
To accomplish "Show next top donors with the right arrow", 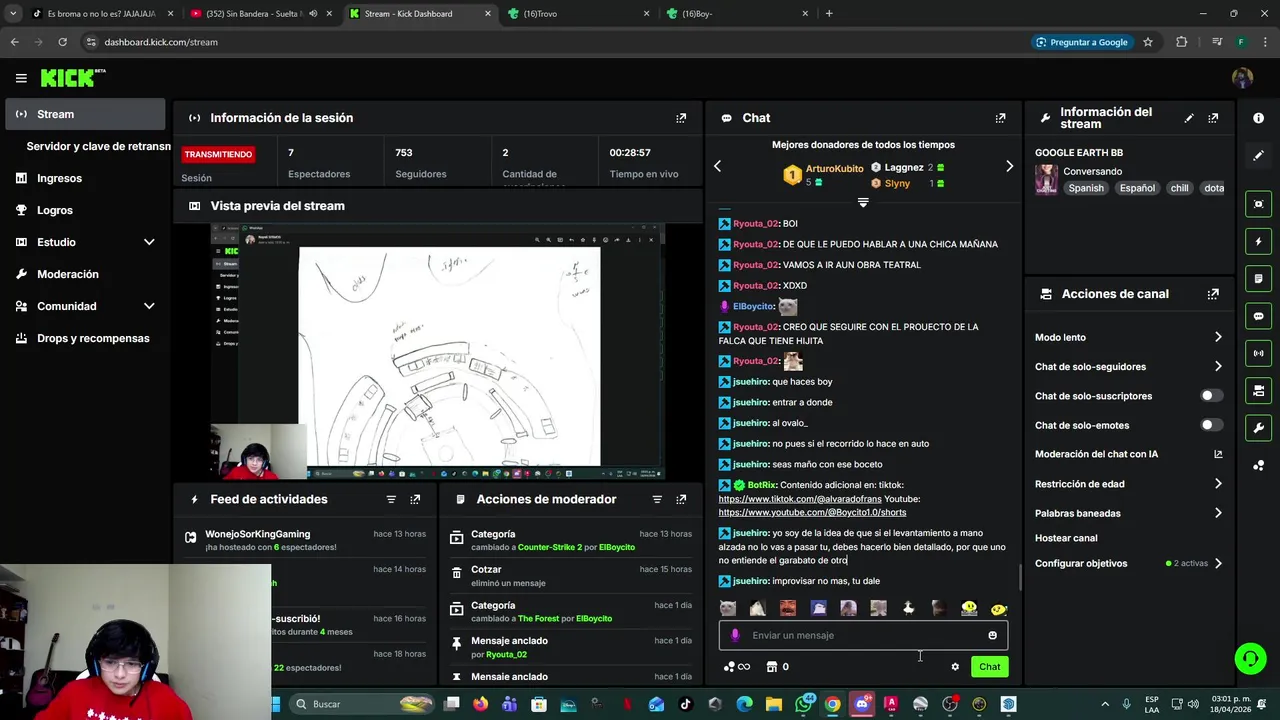I will [x=1009, y=166].
